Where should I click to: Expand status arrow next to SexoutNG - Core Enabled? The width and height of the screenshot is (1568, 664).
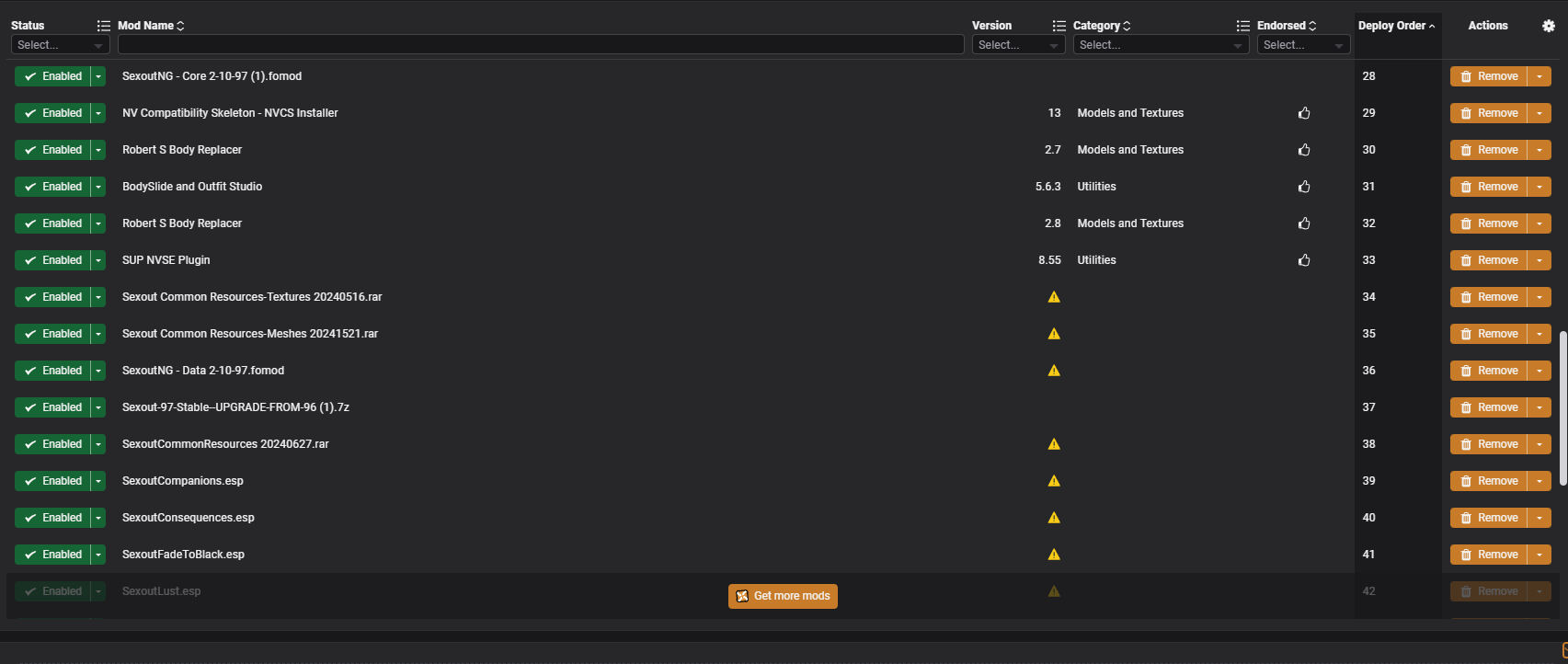pyautogui.click(x=98, y=76)
